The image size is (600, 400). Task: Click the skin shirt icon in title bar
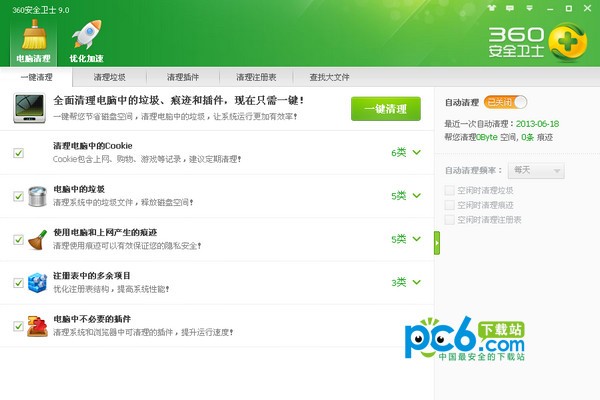(x=492, y=8)
